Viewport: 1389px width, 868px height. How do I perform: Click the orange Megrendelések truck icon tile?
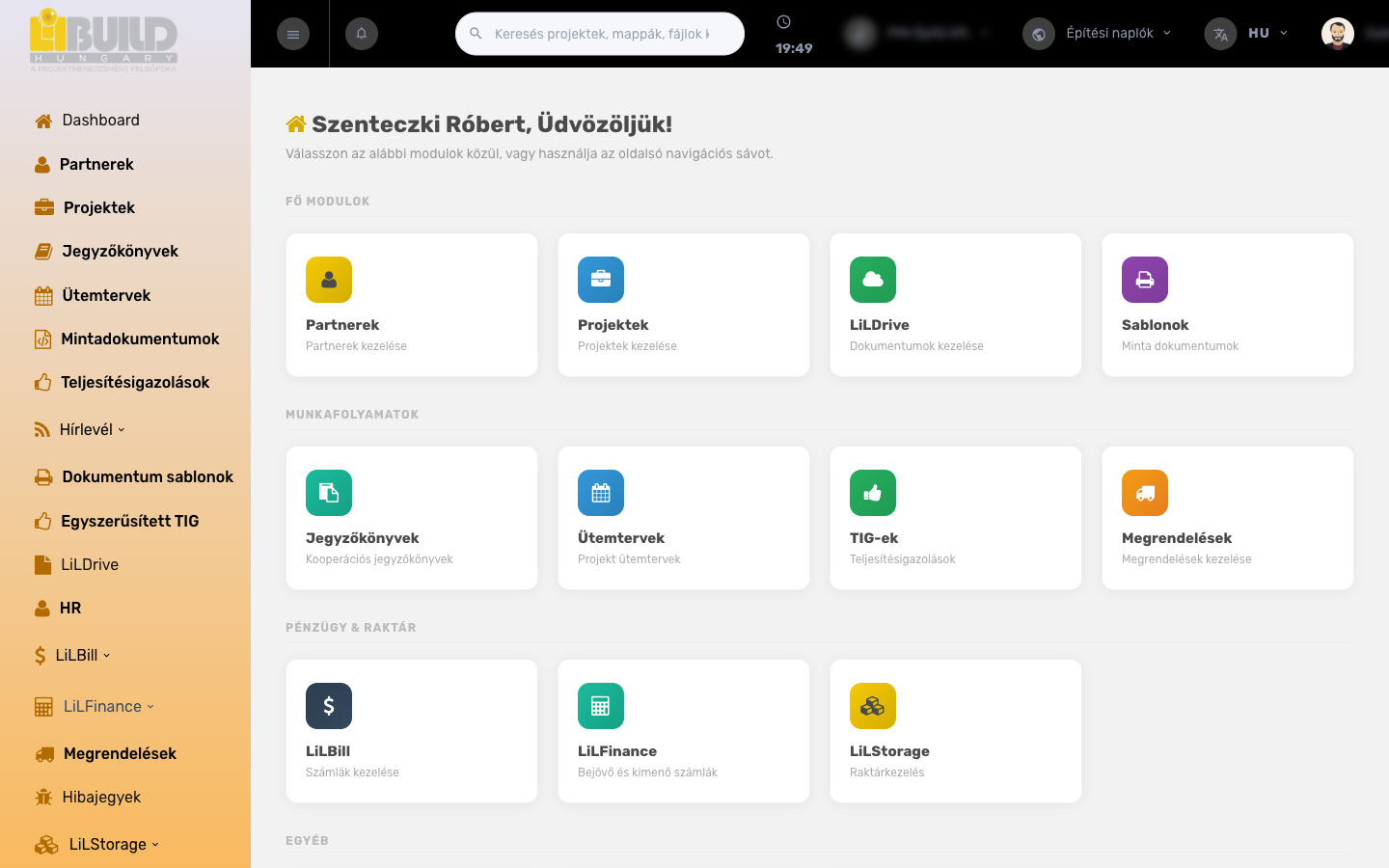pyautogui.click(x=1145, y=493)
